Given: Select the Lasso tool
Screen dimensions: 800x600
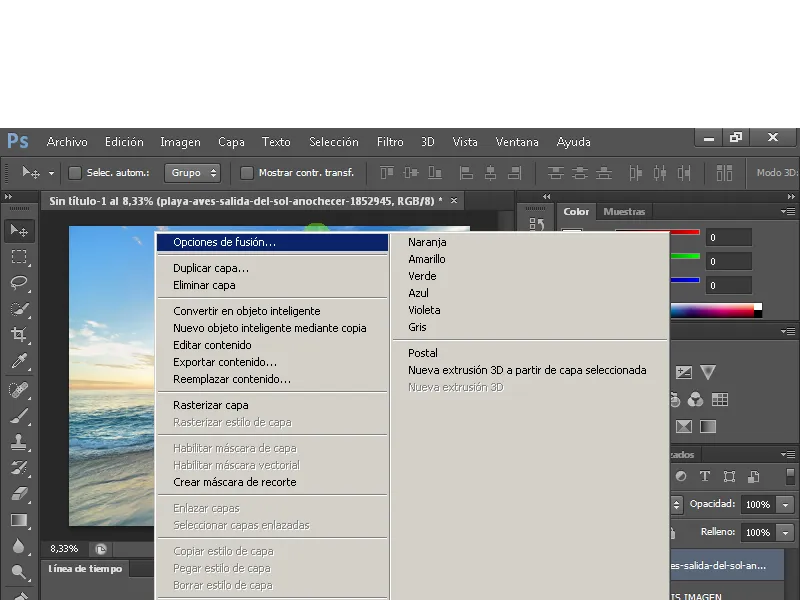Looking at the screenshot, I should (19, 283).
